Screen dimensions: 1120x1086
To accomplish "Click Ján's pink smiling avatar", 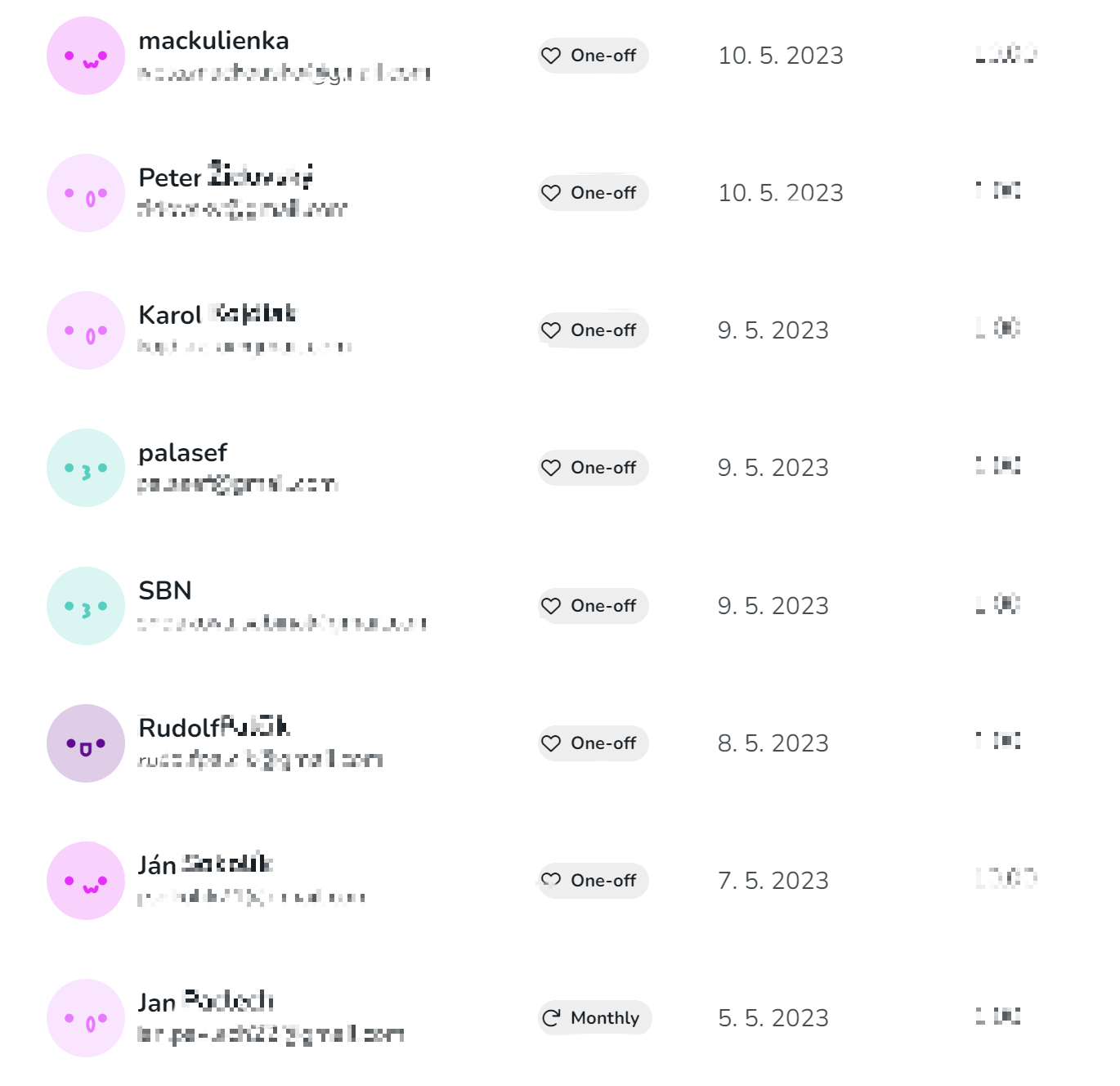I will [x=86, y=881].
